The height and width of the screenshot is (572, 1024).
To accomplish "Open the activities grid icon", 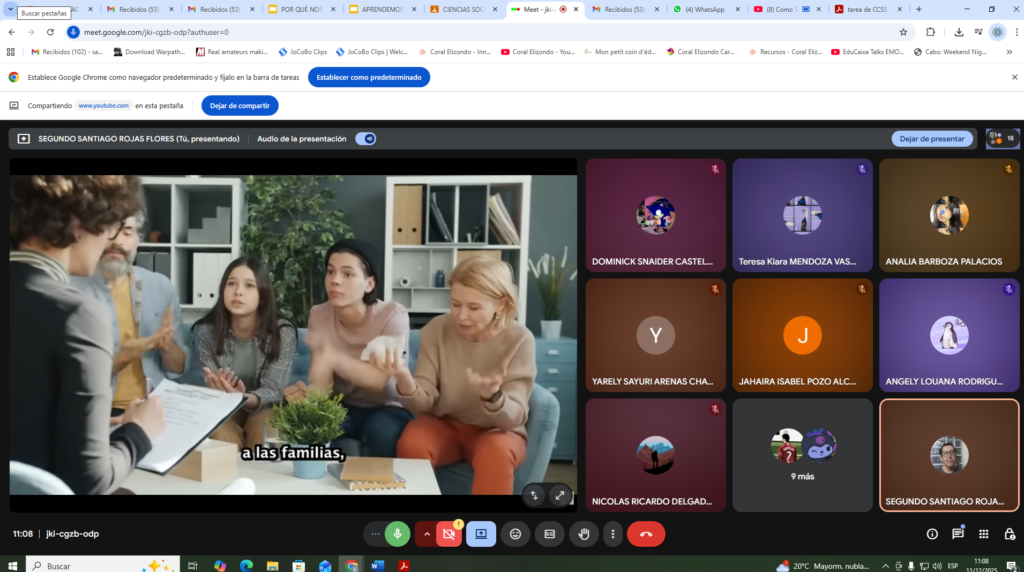I will 984,534.
